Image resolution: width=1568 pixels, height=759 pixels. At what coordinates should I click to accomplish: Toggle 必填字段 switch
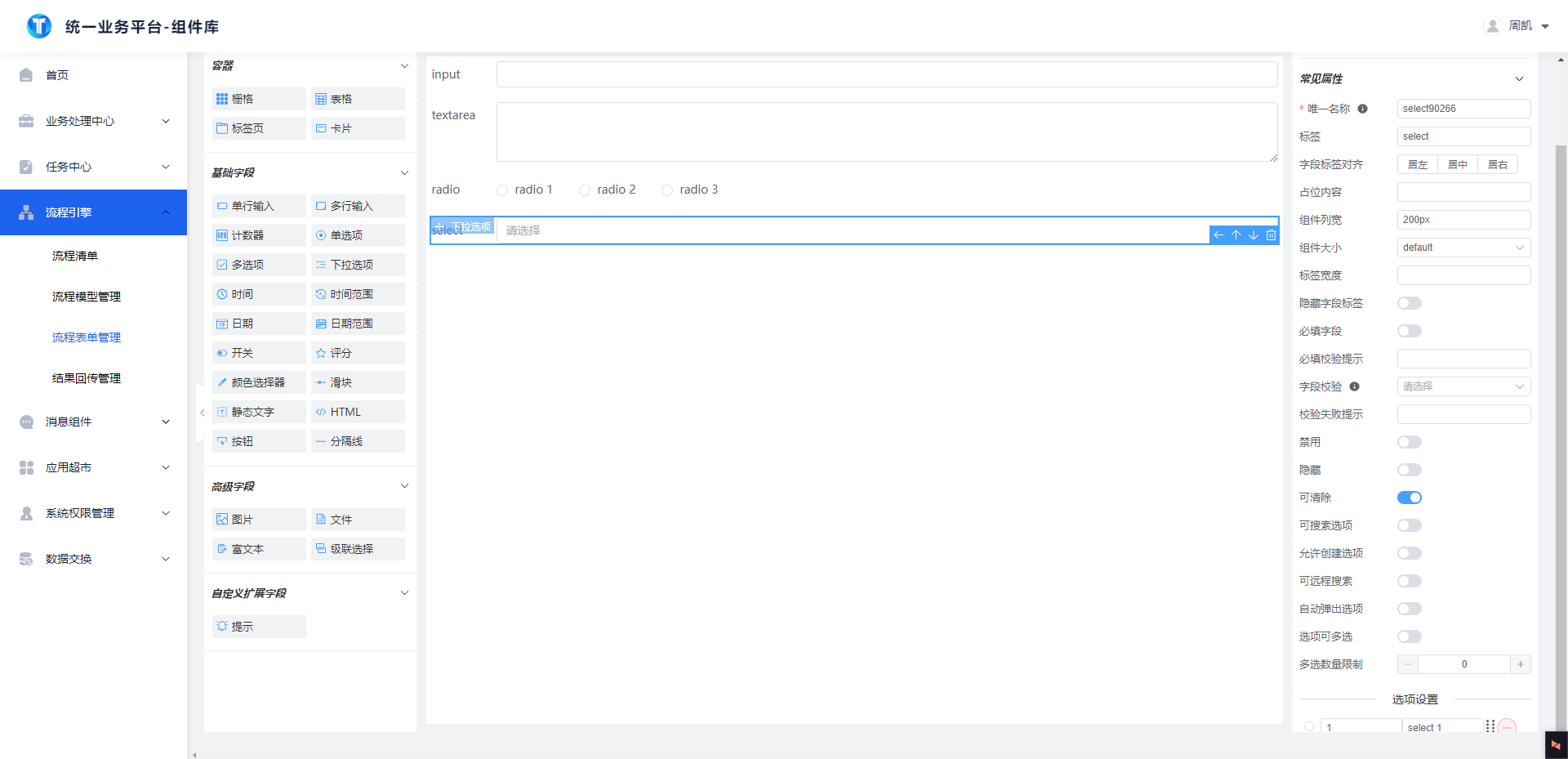pyautogui.click(x=1410, y=331)
